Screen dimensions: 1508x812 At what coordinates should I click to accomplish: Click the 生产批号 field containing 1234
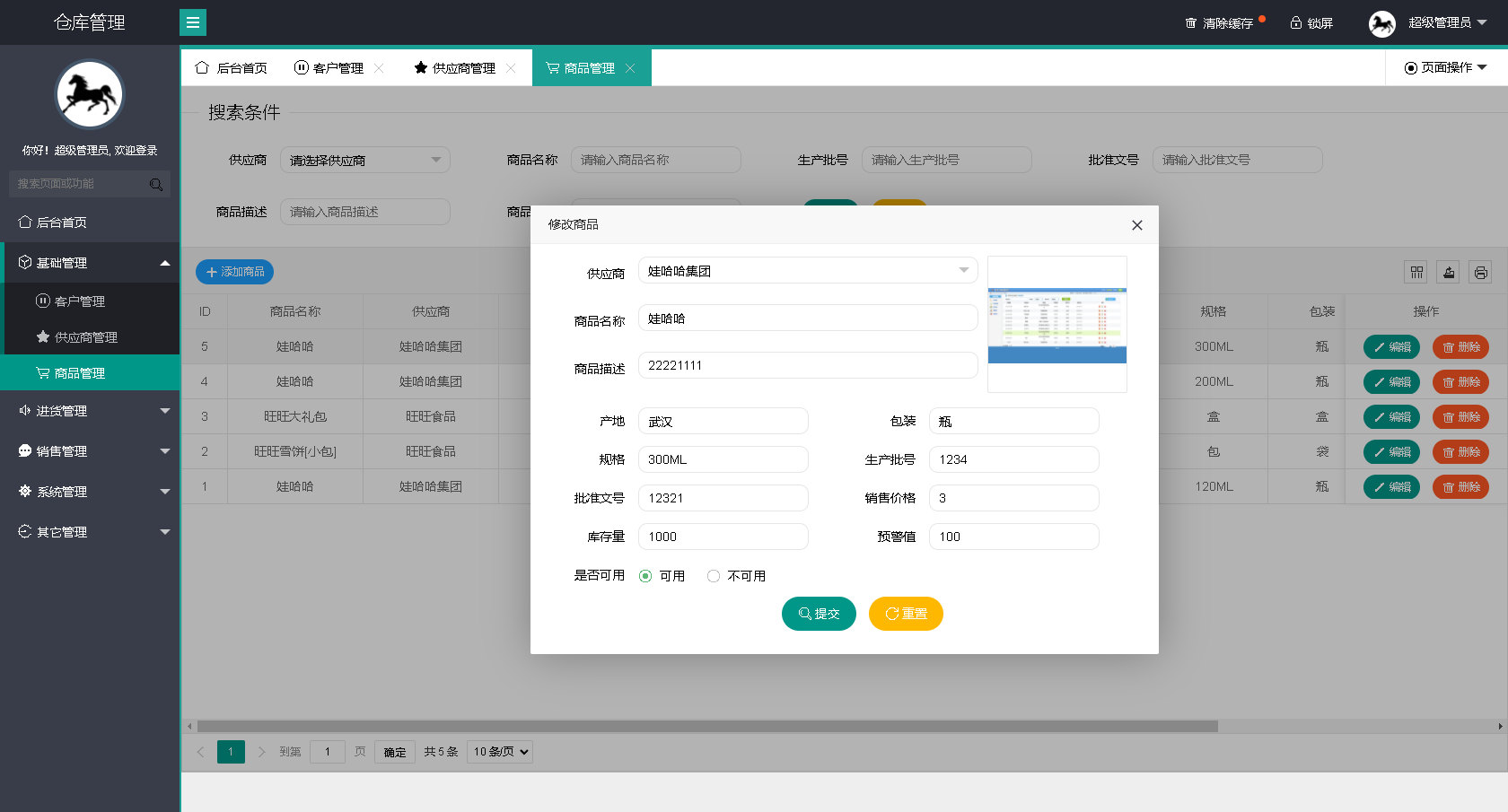[x=1014, y=459]
